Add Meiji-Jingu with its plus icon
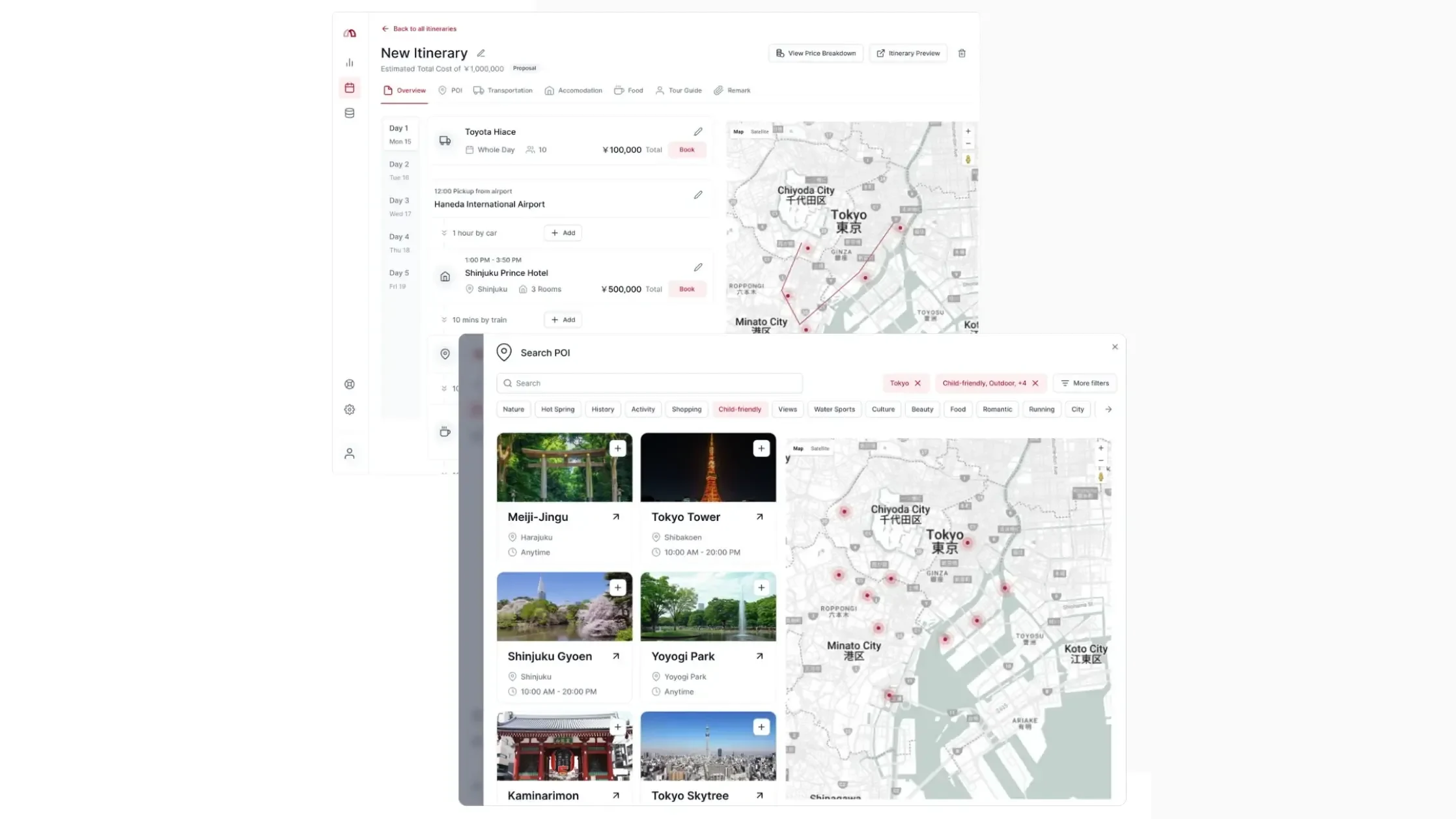The height and width of the screenshot is (819, 1456). pyautogui.click(x=617, y=448)
